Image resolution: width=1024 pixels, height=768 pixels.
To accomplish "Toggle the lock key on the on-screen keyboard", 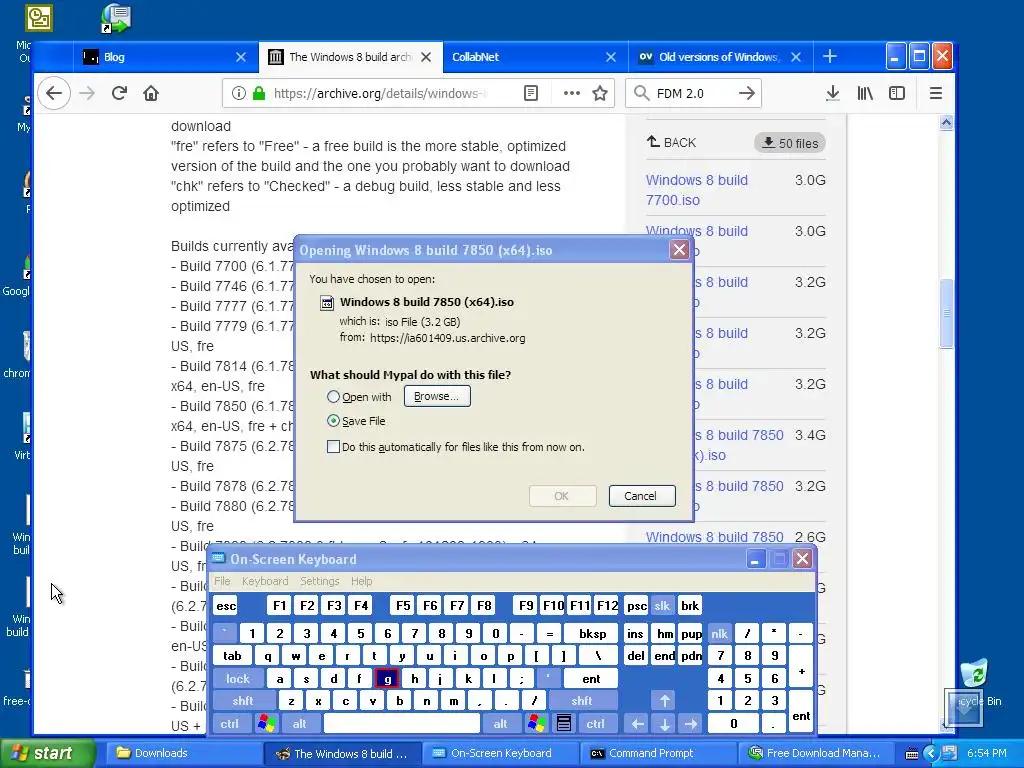I will (238, 679).
